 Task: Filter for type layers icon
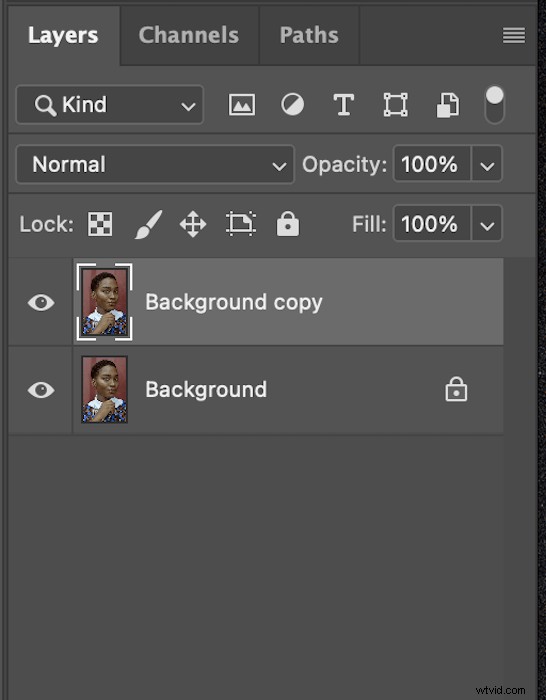pyautogui.click(x=344, y=105)
